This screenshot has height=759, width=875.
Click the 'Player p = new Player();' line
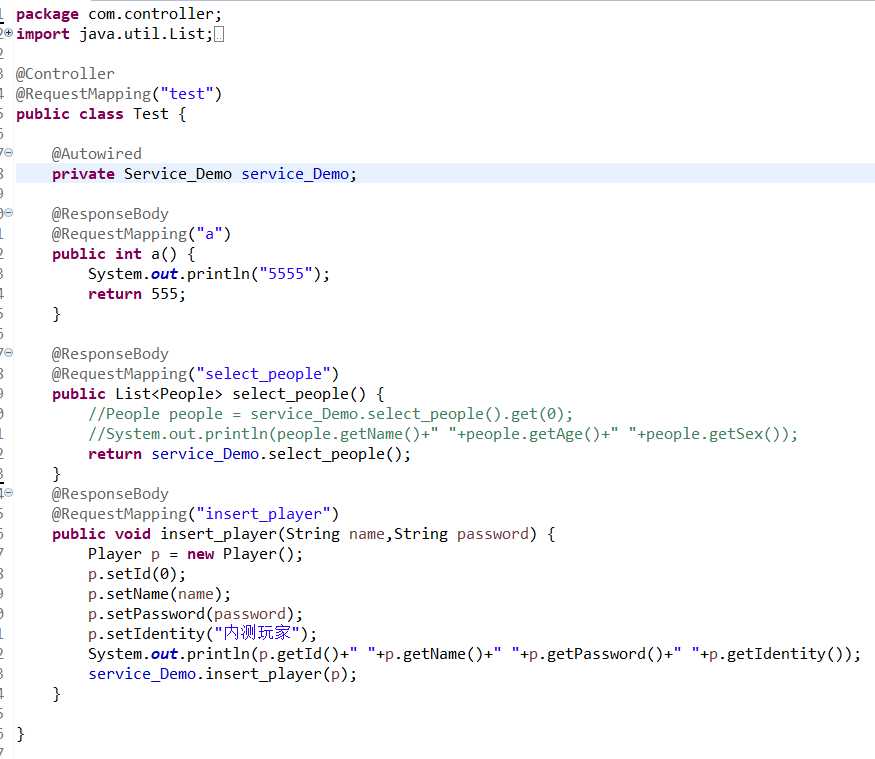(195, 554)
